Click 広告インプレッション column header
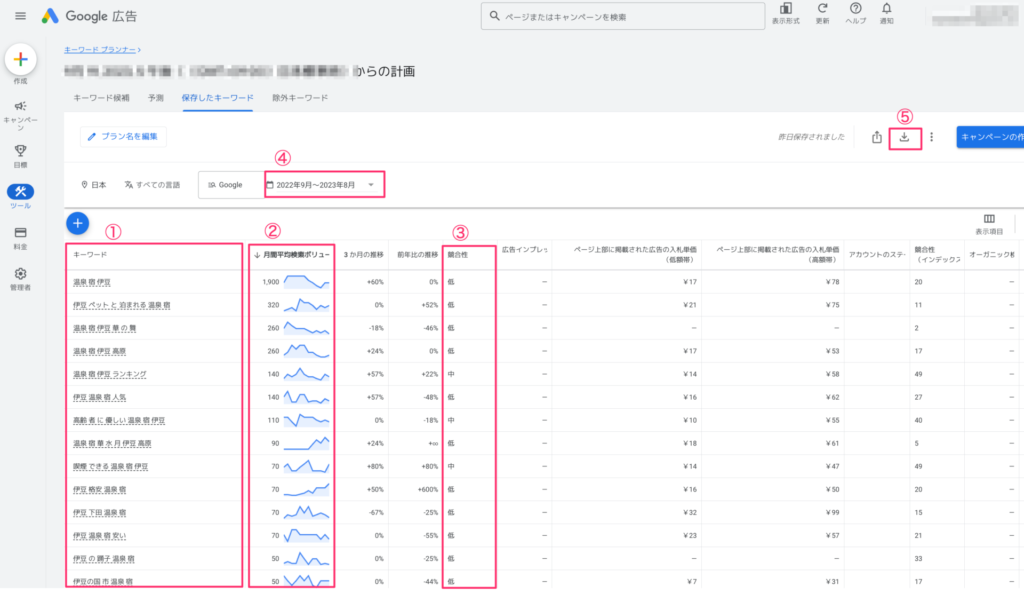Image resolution: width=1024 pixels, height=602 pixels. click(x=524, y=249)
